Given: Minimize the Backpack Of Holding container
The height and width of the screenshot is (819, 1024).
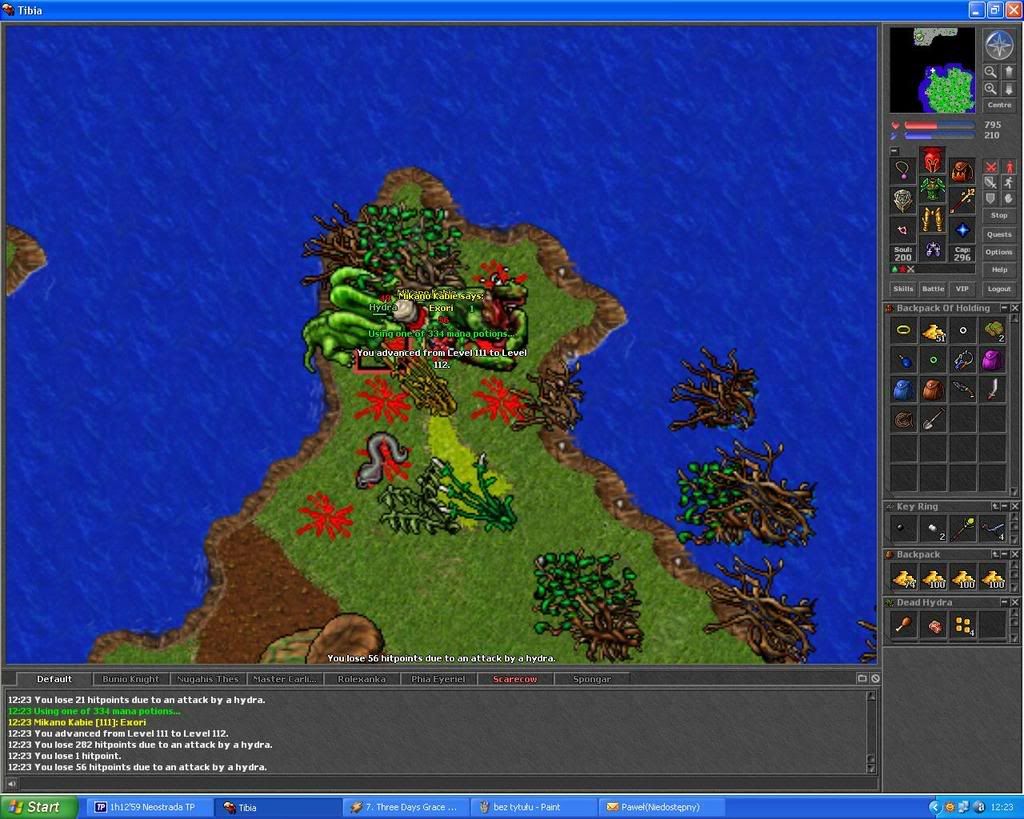Looking at the screenshot, I should click(x=1004, y=308).
